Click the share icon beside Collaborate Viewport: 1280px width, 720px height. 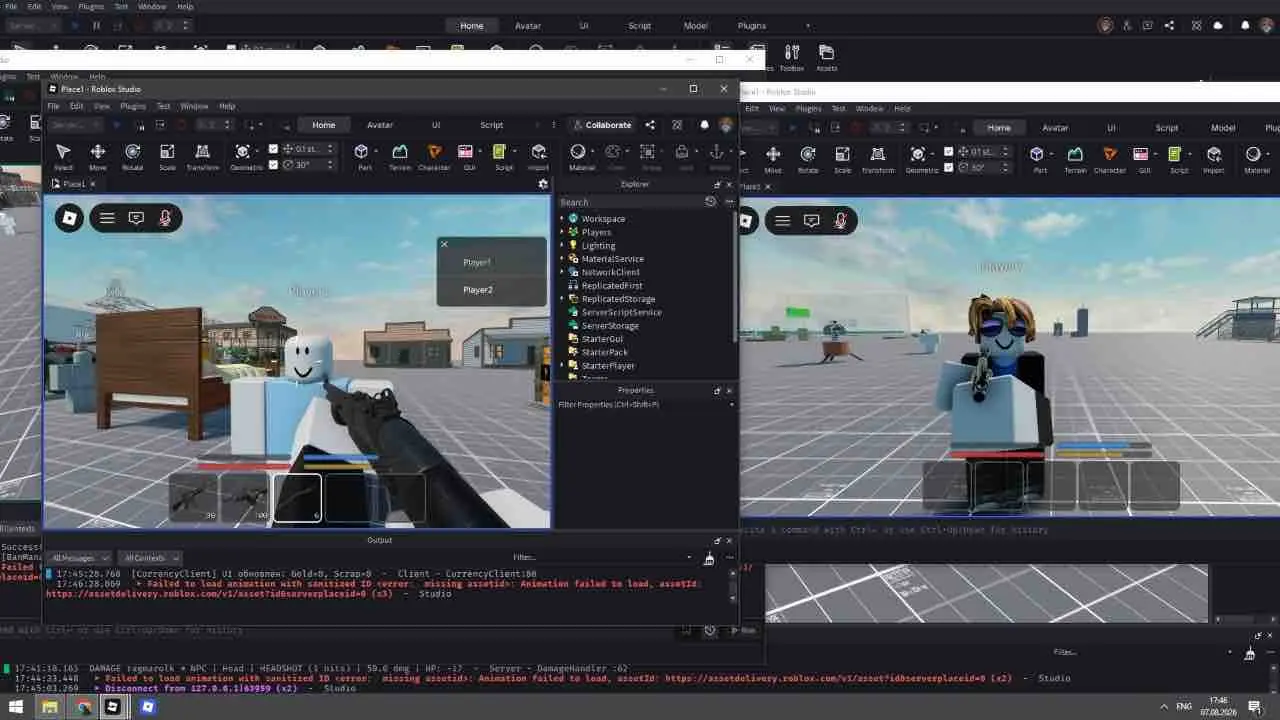[x=650, y=125]
